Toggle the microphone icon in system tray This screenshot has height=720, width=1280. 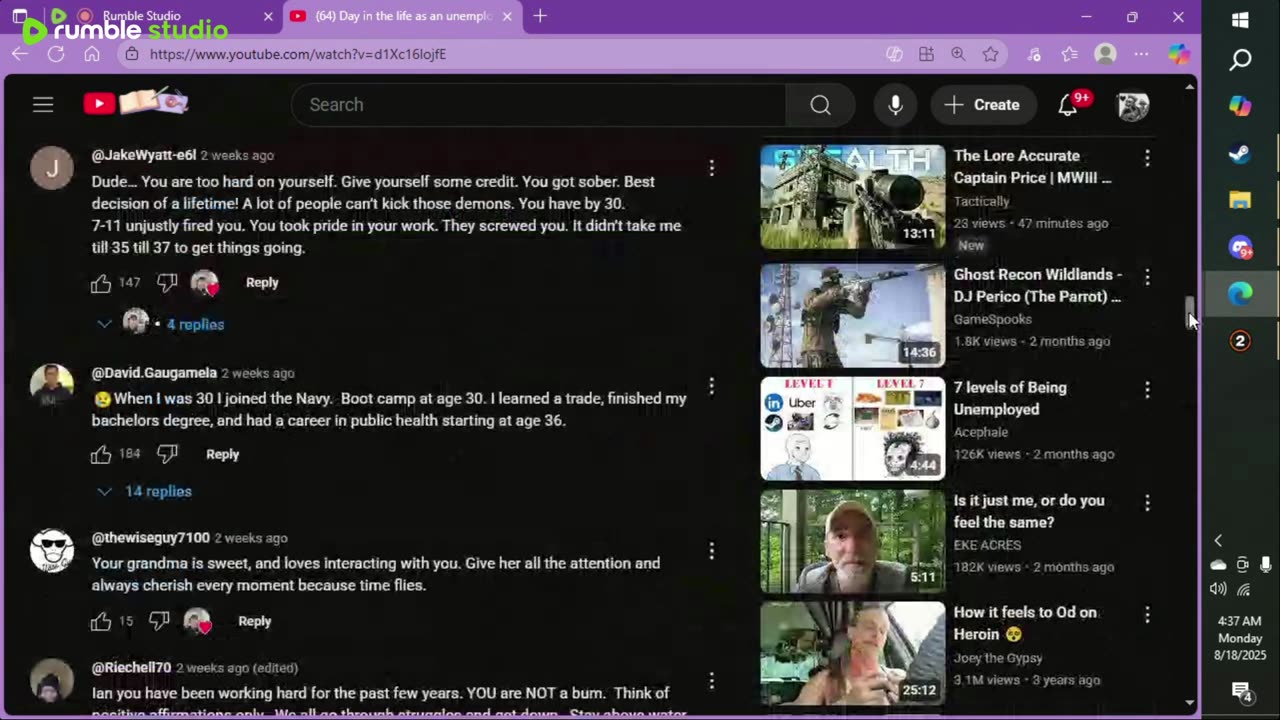[1266, 565]
